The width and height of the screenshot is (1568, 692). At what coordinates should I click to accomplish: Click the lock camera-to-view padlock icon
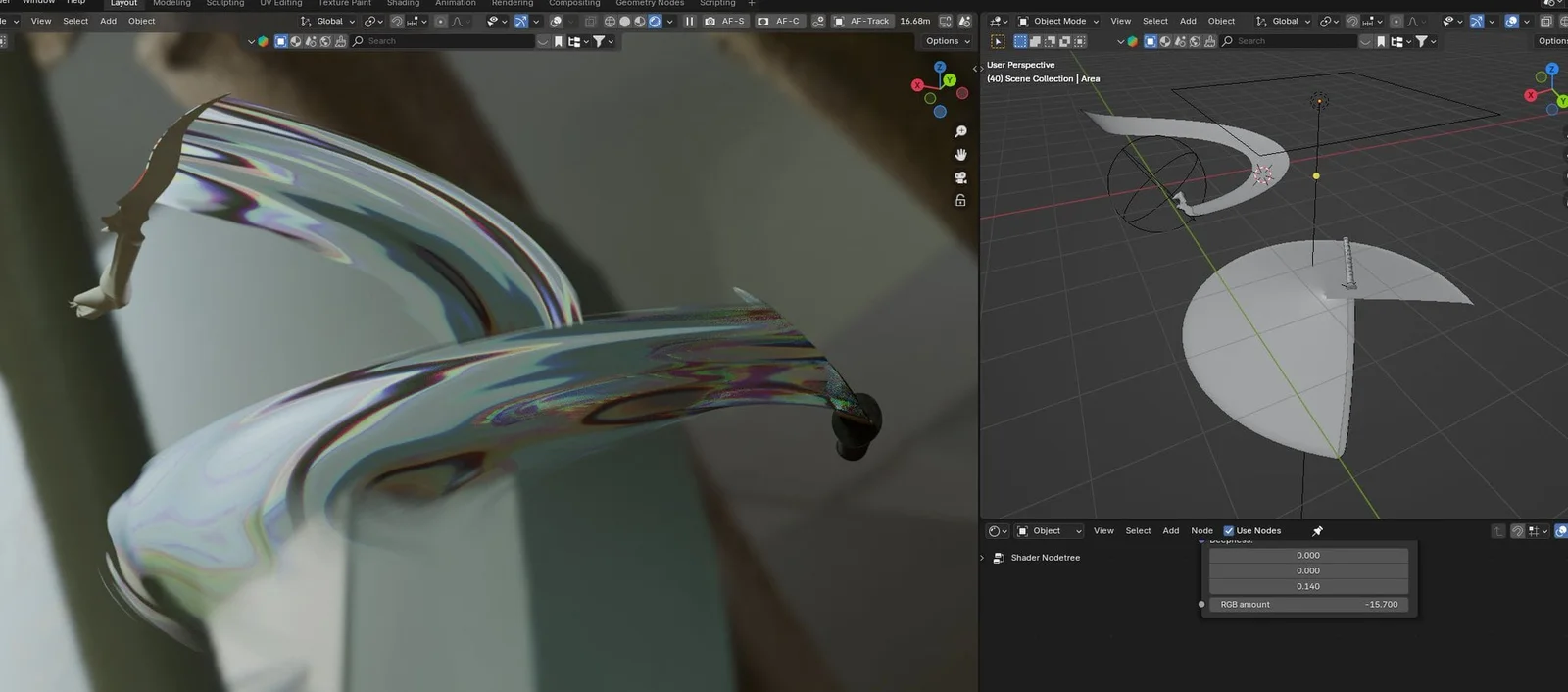[x=960, y=200]
